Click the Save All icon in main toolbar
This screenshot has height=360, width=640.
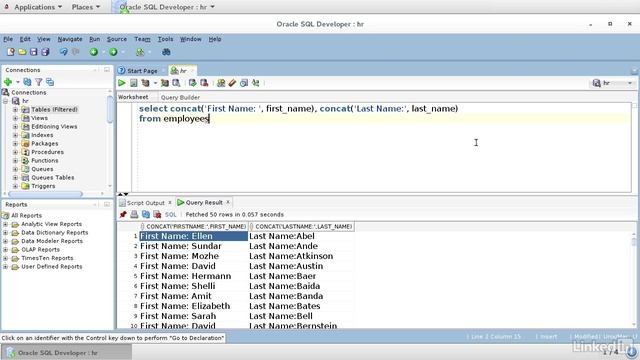45,52
